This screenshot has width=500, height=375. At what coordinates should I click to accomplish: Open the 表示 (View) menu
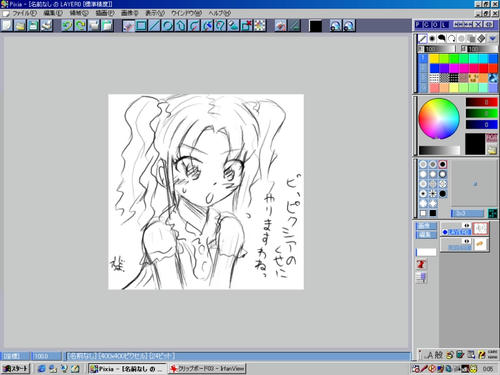[155, 13]
